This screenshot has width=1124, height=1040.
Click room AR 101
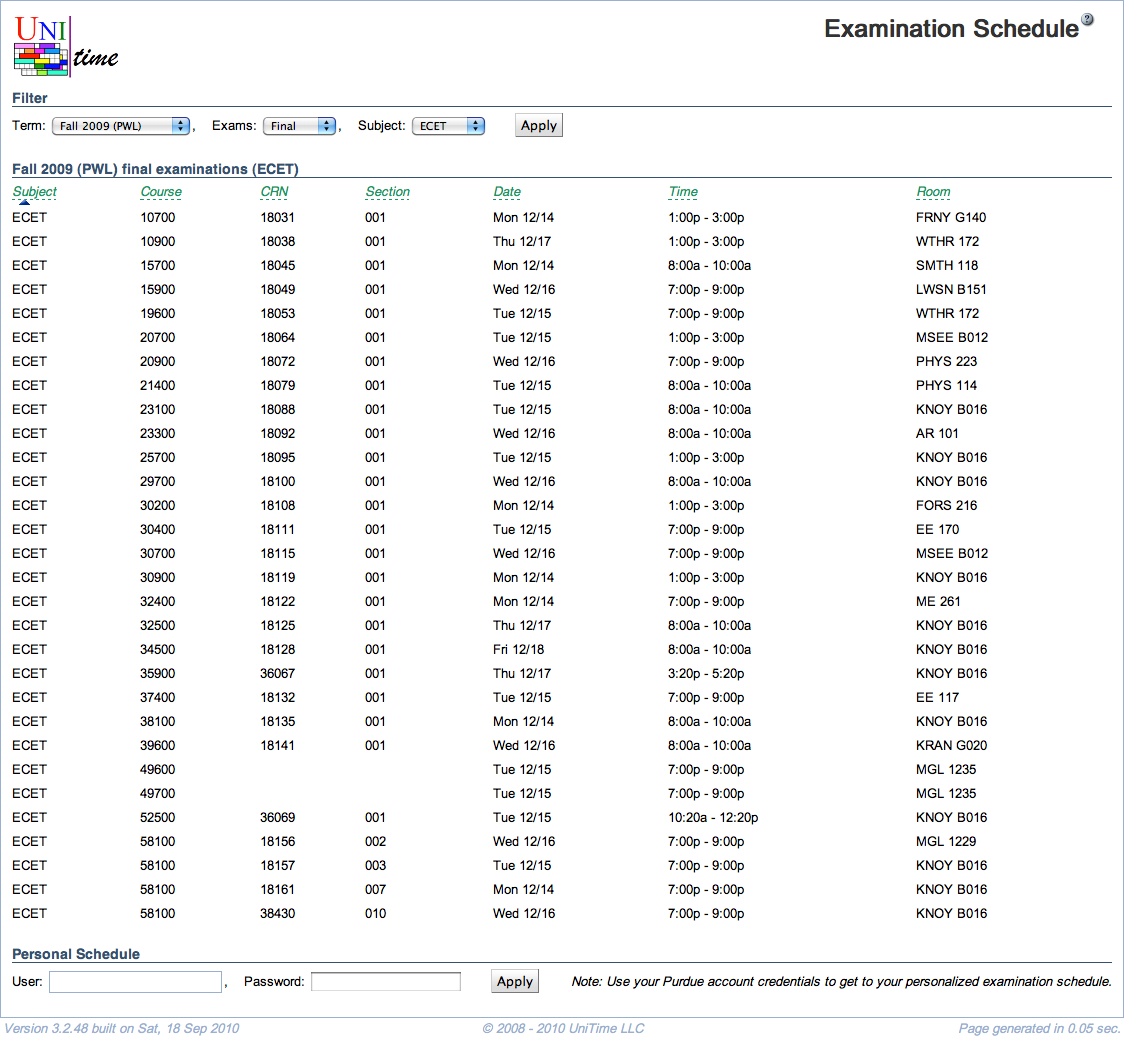click(937, 434)
